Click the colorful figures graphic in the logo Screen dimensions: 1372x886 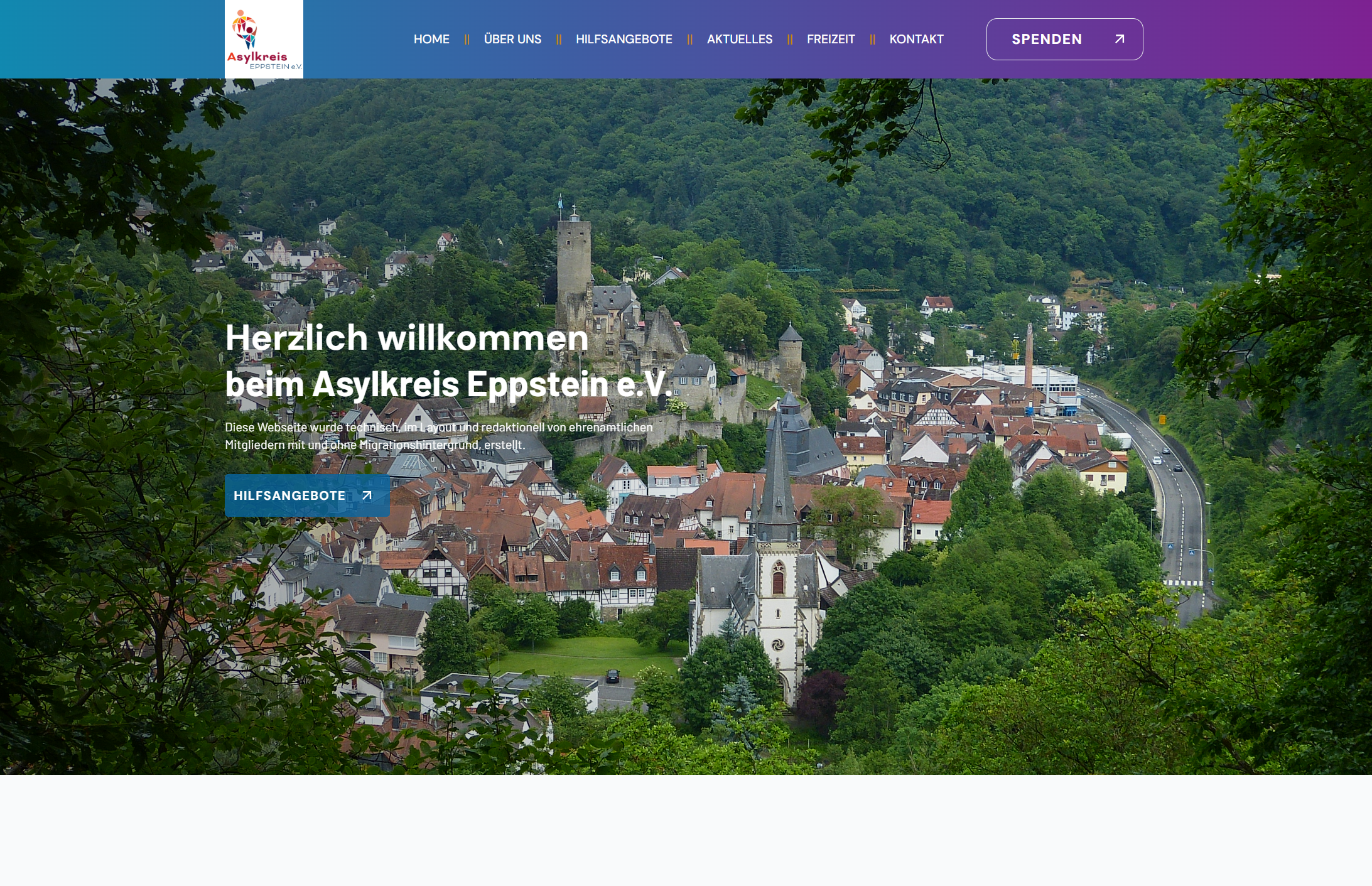(245, 29)
